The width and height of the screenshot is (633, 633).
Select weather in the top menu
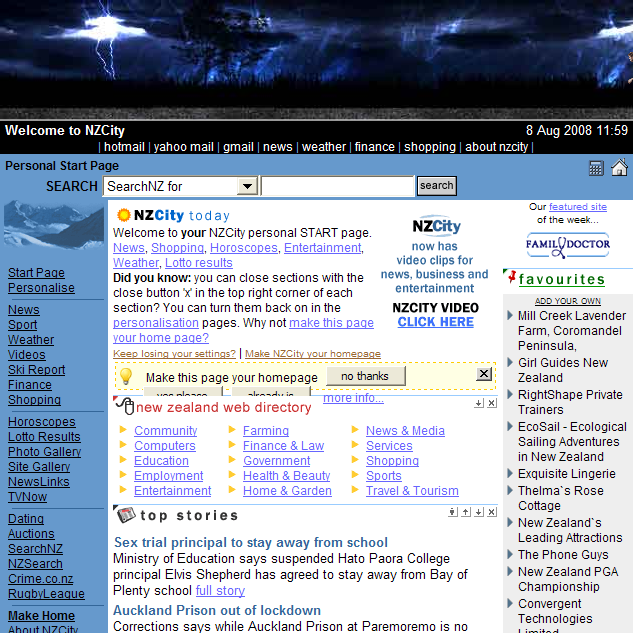click(324, 147)
